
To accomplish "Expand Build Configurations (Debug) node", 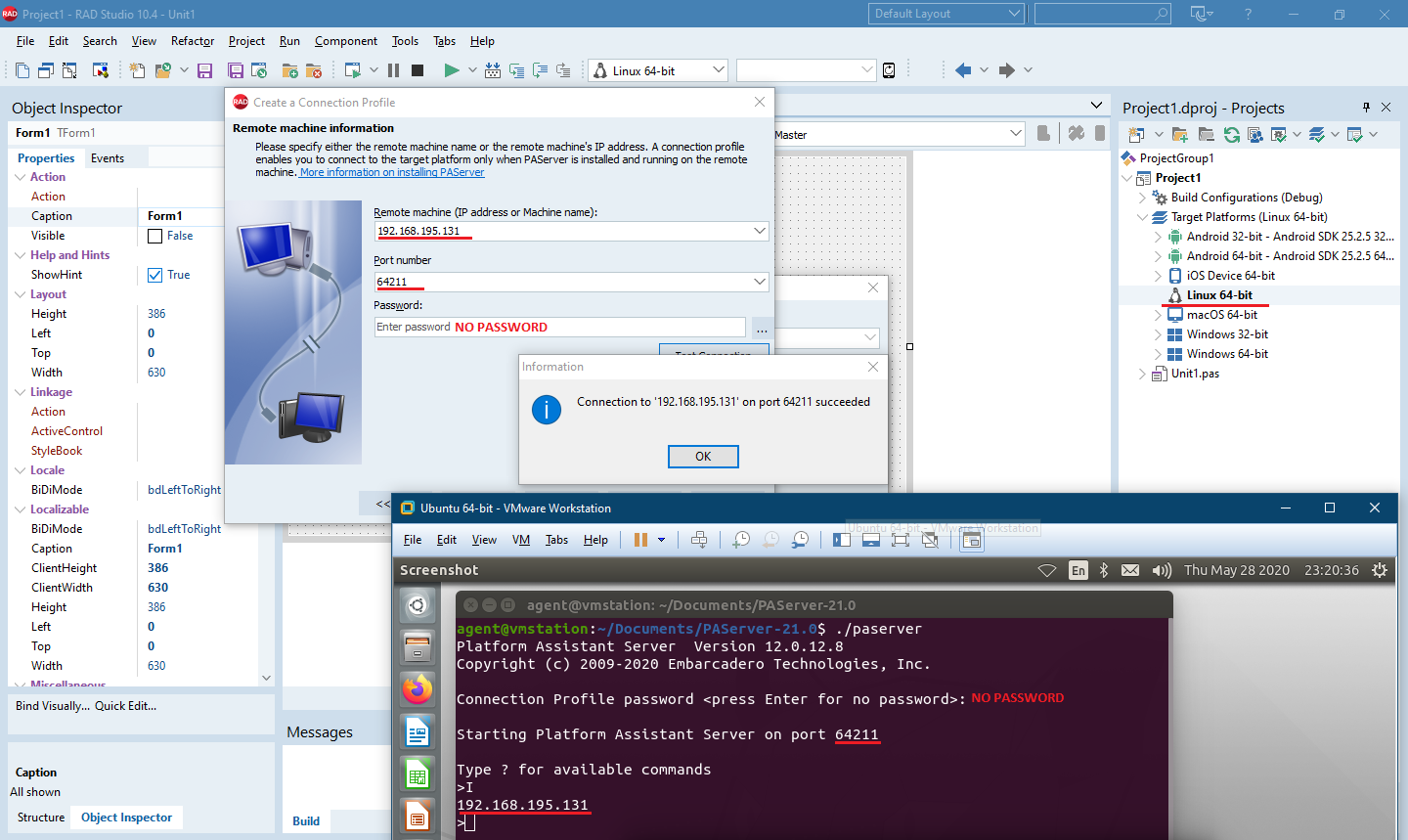I will pos(1142,198).
